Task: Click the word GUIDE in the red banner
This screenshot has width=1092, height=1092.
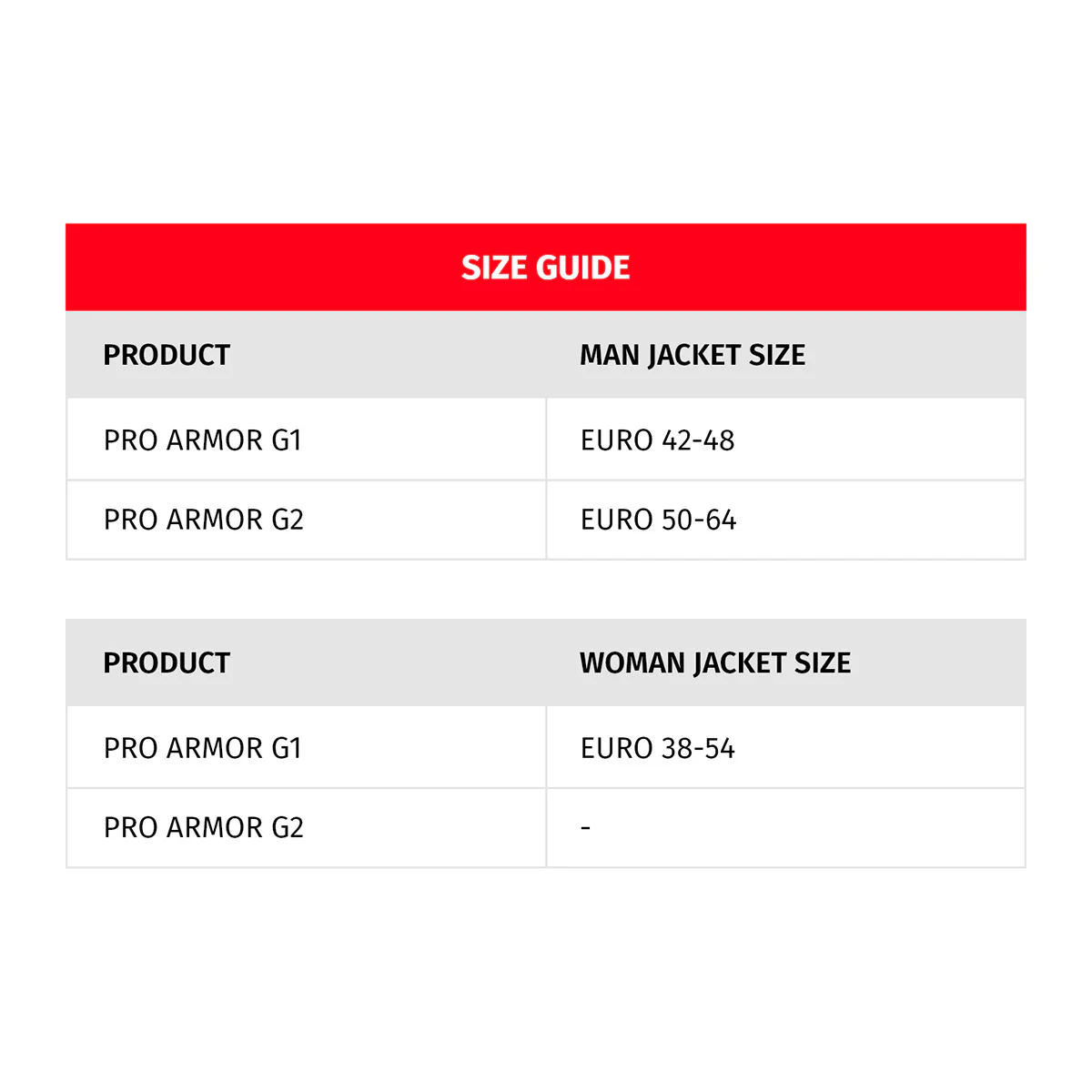Action: pos(583,268)
